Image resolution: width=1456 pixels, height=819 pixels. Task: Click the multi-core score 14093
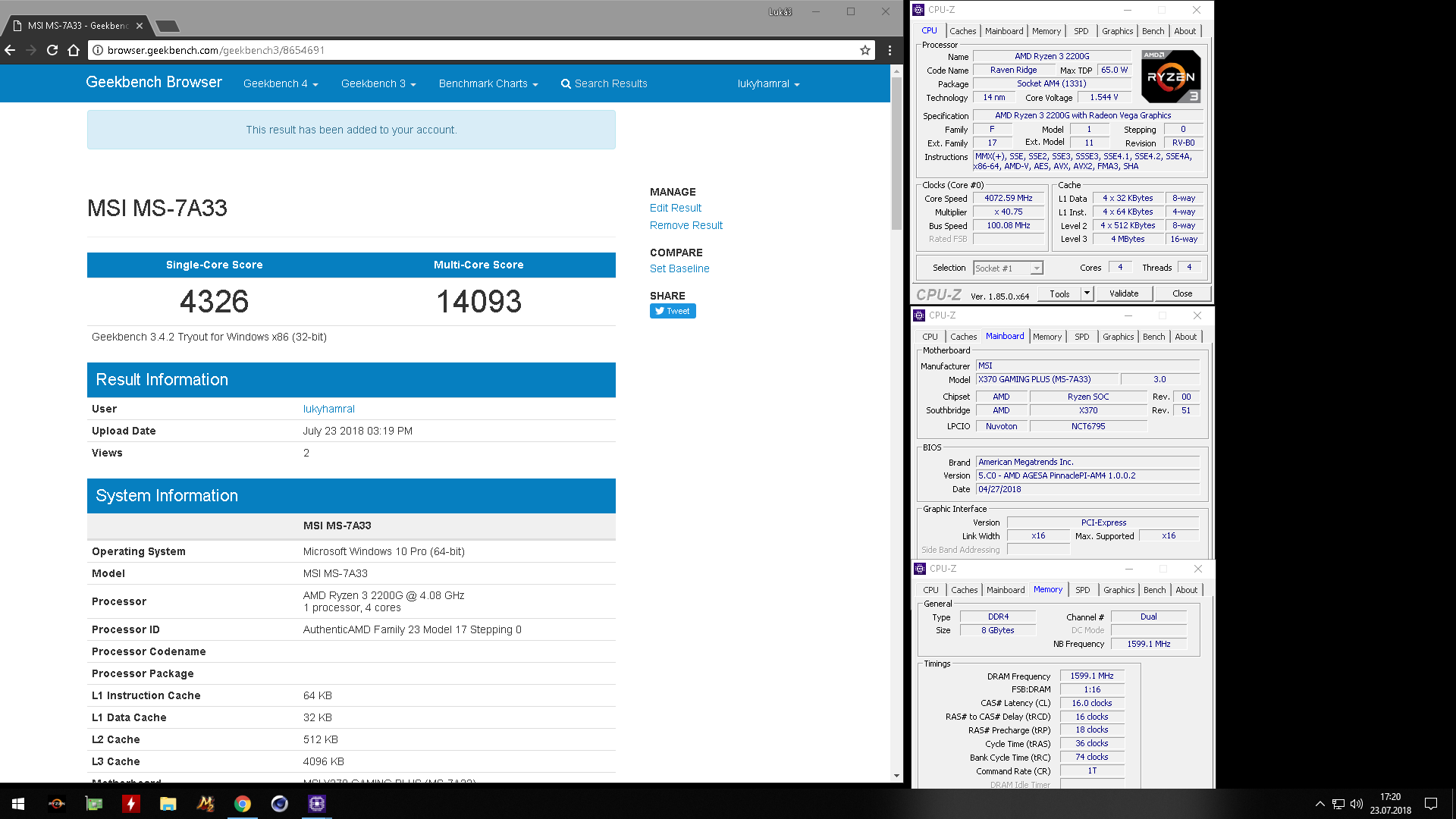point(479,302)
